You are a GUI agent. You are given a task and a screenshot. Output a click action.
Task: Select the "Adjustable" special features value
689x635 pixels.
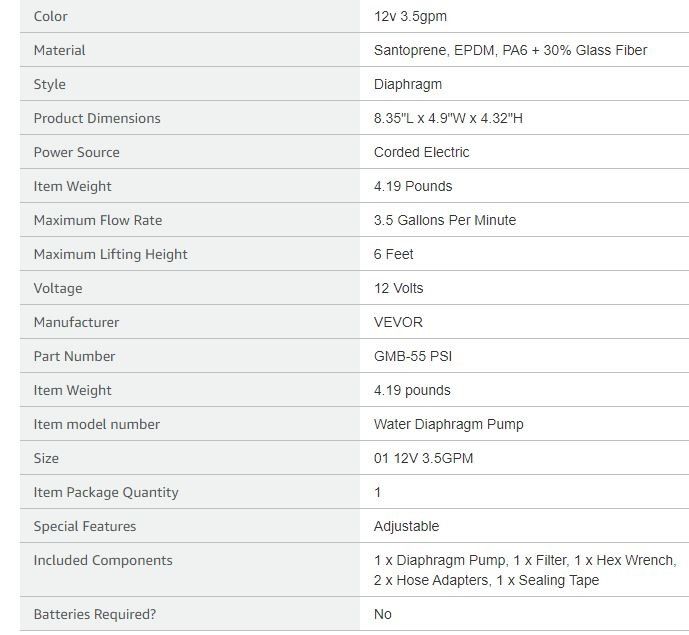pos(406,526)
